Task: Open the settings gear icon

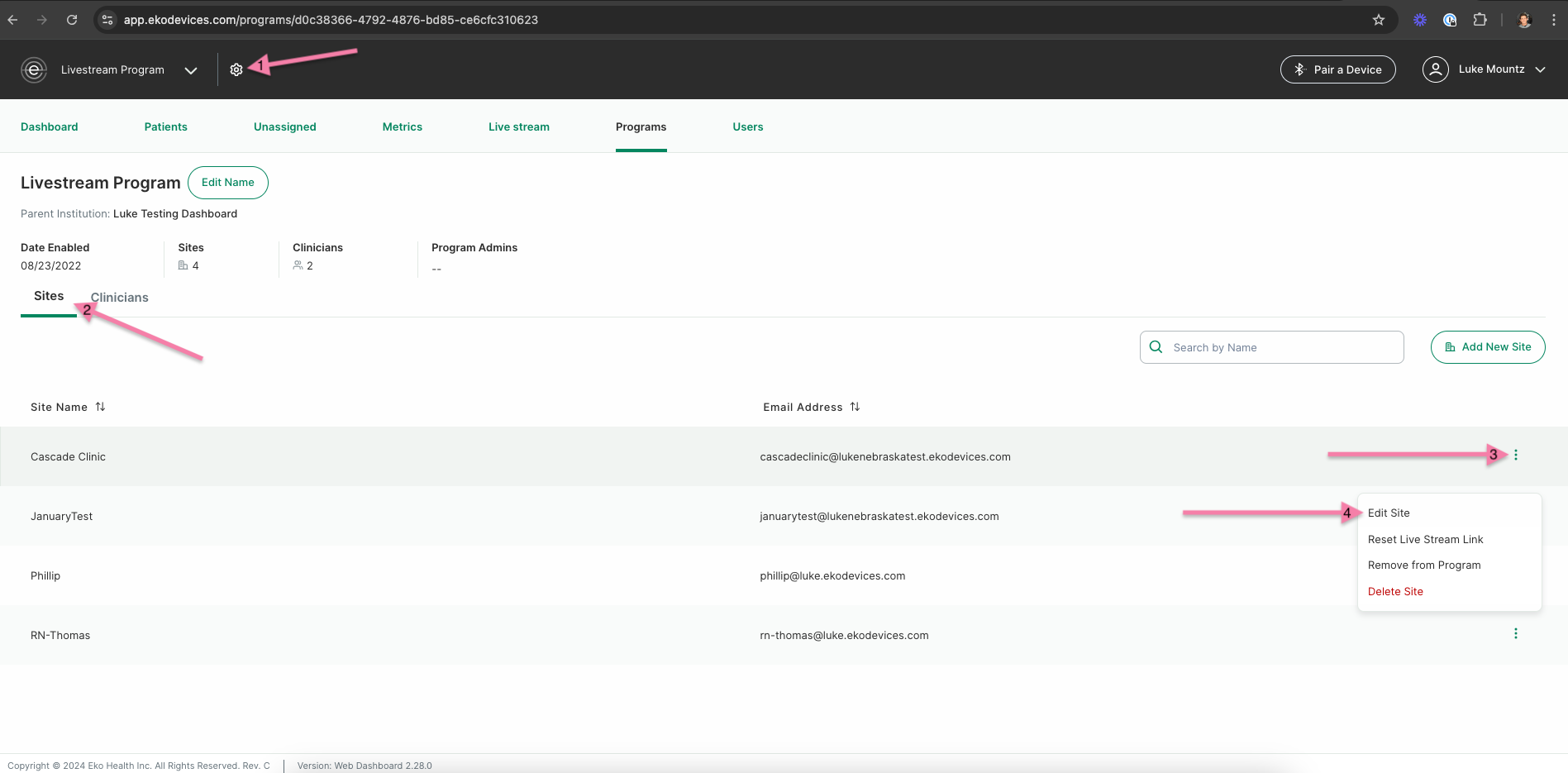Action: pyautogui.click(x=236, y=70)
